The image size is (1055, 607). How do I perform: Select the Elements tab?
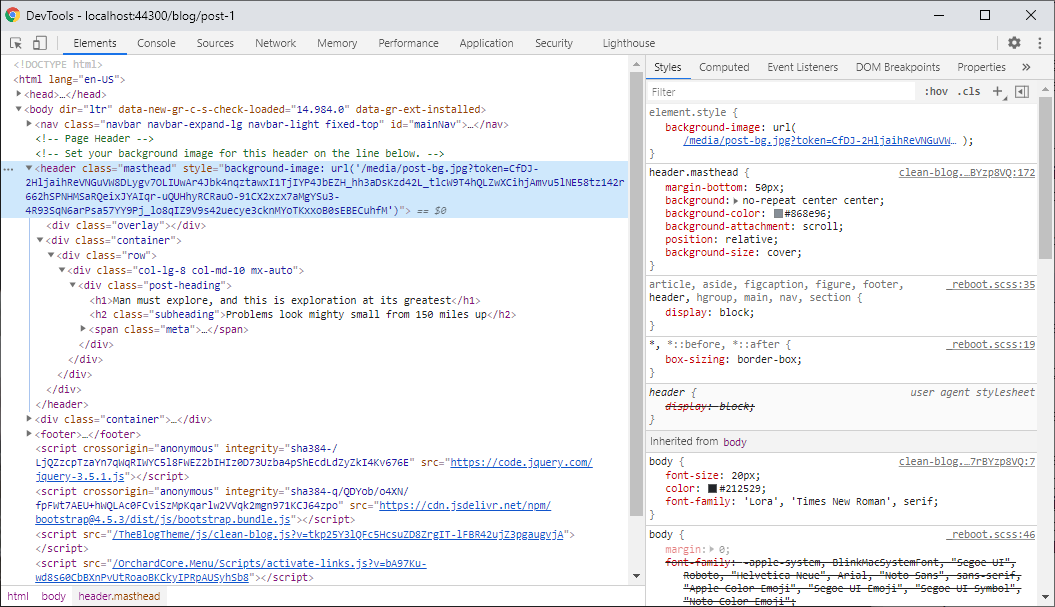point(95,43)
